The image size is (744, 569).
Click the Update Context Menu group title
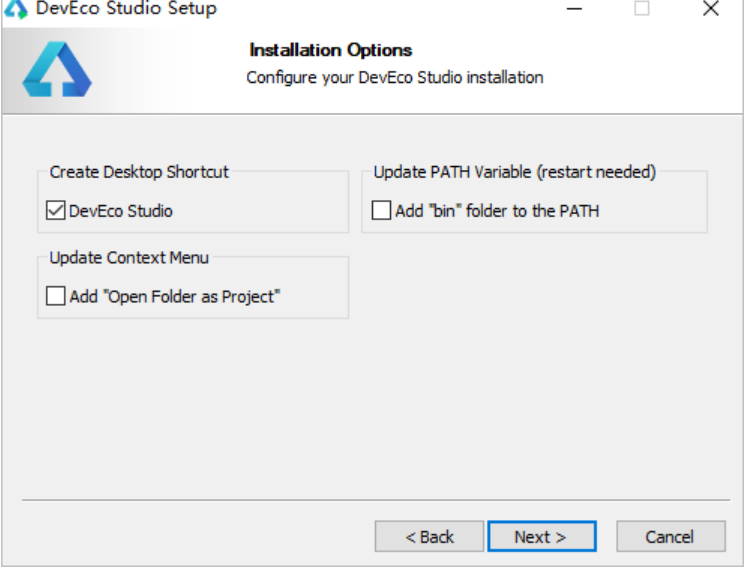pos(129,258)
